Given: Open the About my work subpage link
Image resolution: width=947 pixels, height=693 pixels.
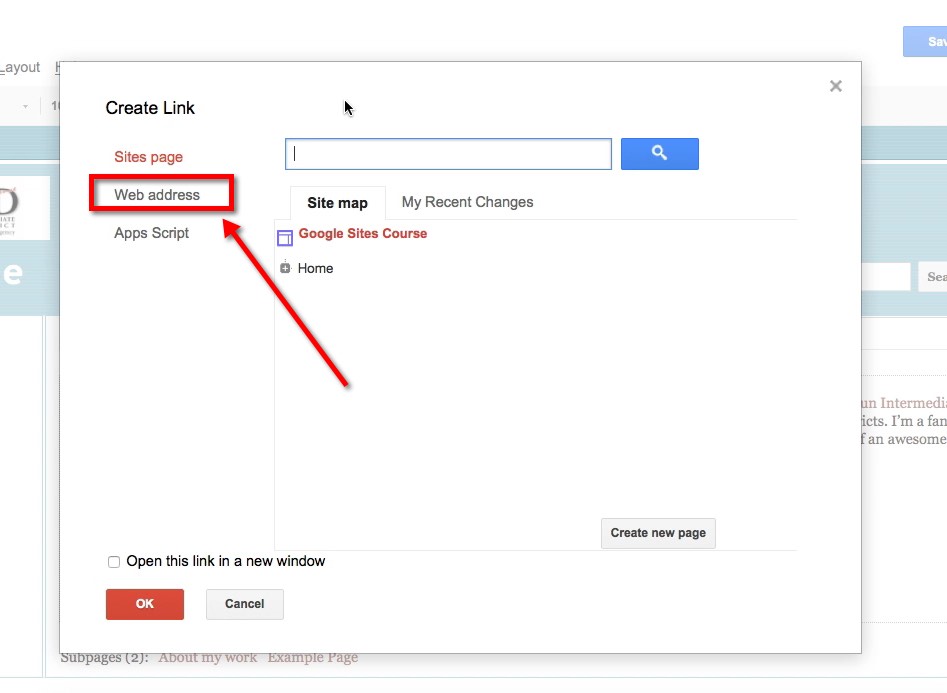Looking at the screenshot, I should pos(207,657).
